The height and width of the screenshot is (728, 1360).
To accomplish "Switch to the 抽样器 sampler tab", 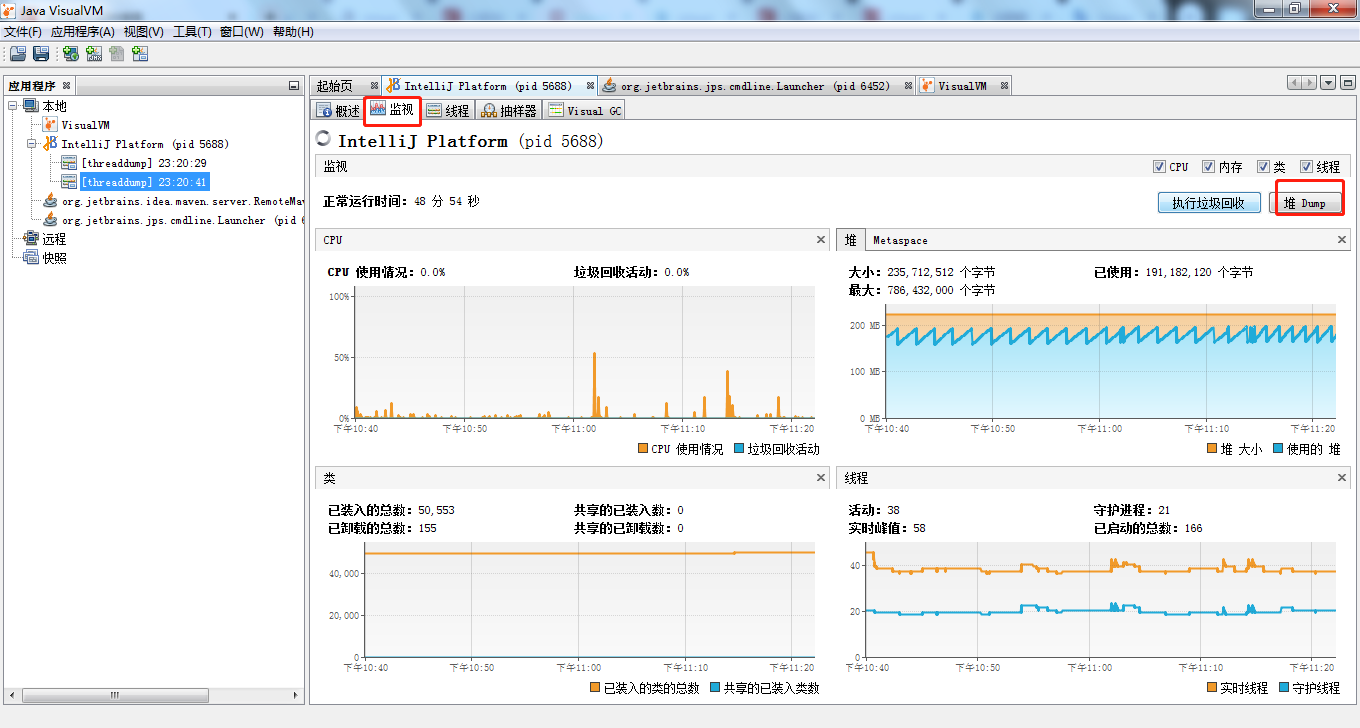I will [x=509, y=110].
